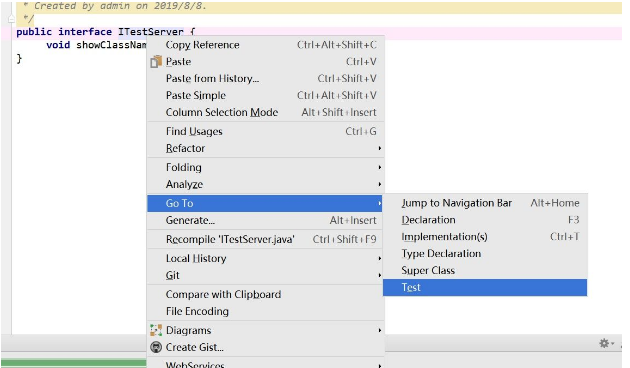Open Local History submenu
The width and height of the screenshot is (630, 368).
266,258
